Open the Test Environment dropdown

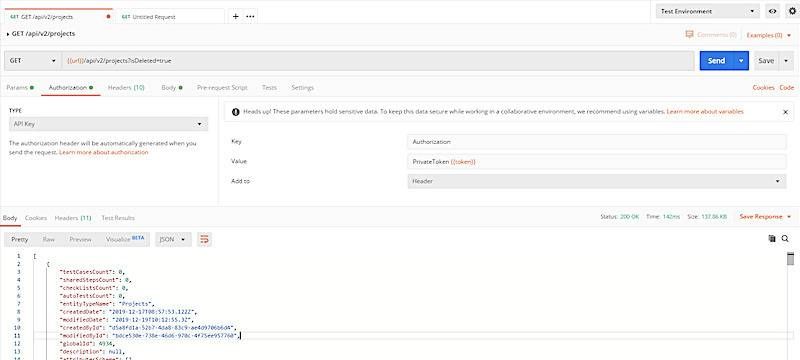click(x=708, y=11)
